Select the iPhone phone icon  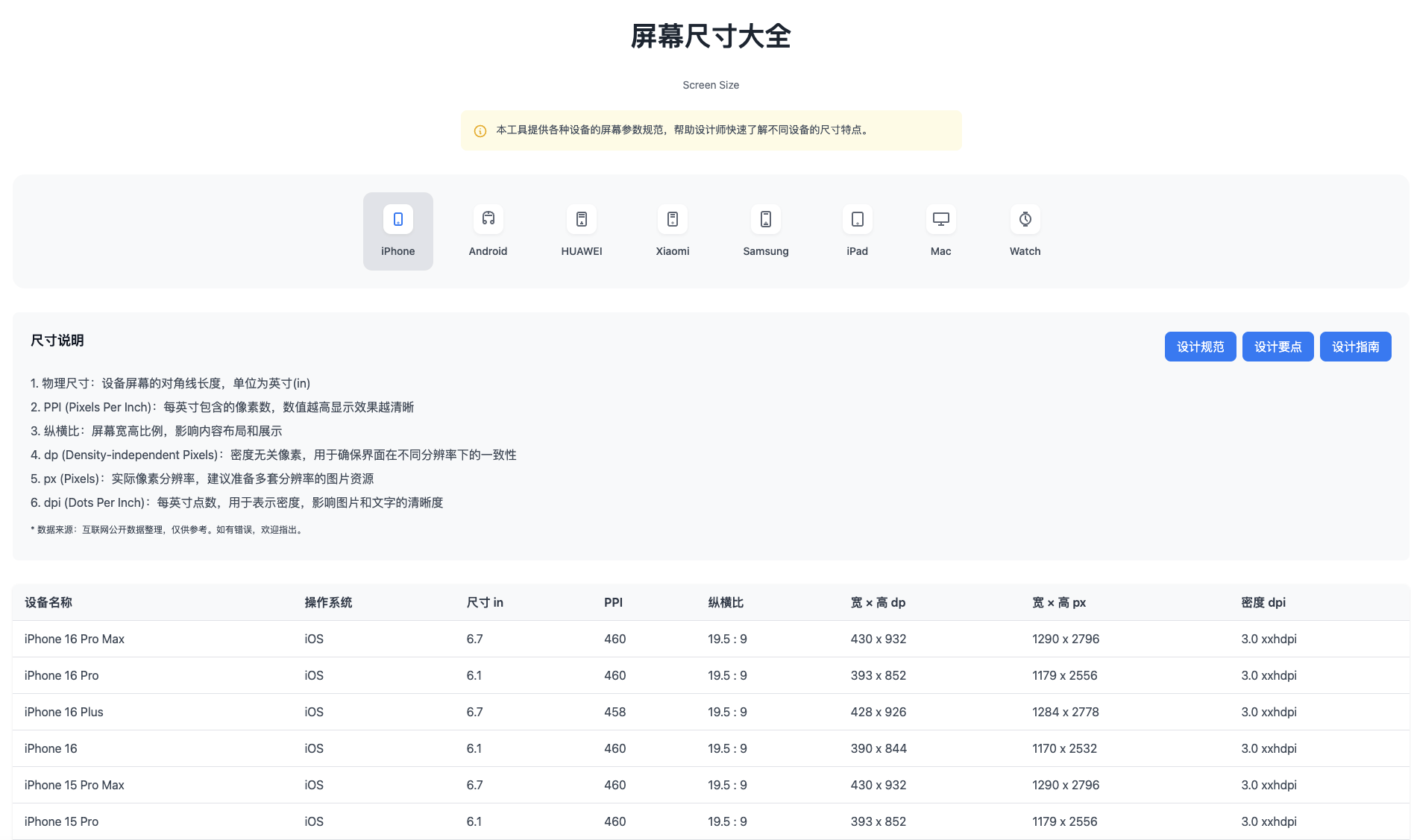pos(398,219)
